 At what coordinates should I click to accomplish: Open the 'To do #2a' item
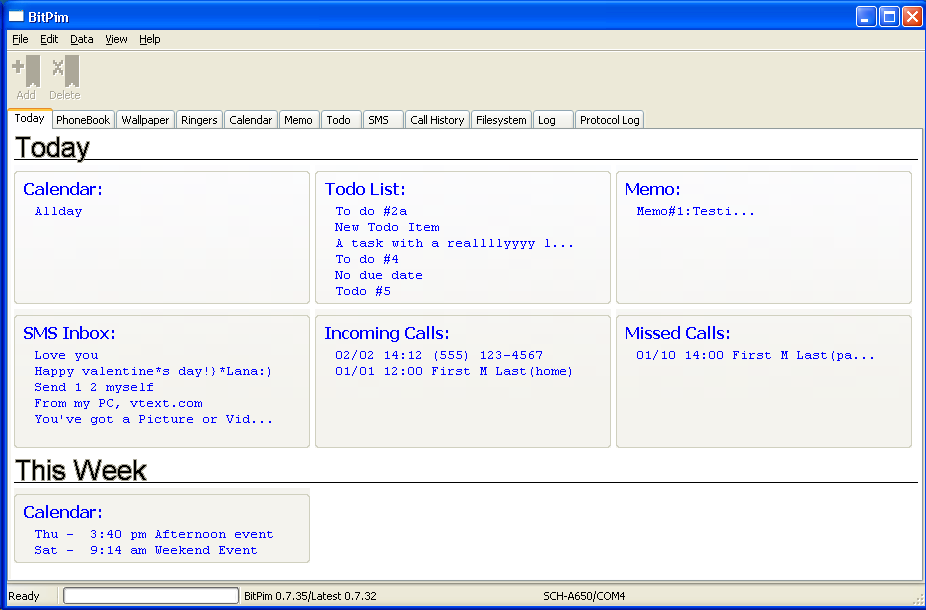pos(371,211)
